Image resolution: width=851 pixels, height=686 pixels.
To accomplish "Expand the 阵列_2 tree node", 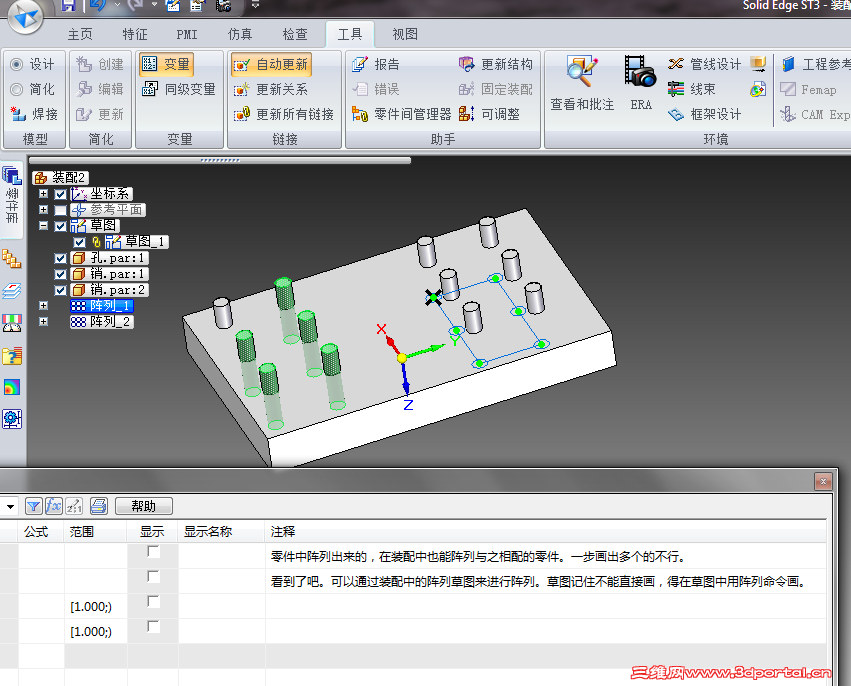I will (43, 321).
